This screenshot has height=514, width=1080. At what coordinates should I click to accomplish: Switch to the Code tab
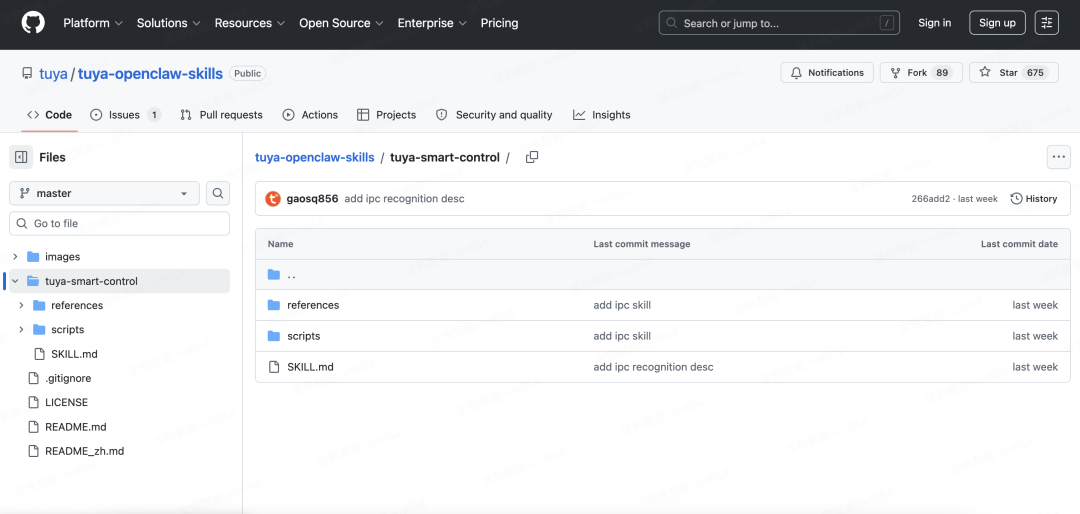[50, 115]
